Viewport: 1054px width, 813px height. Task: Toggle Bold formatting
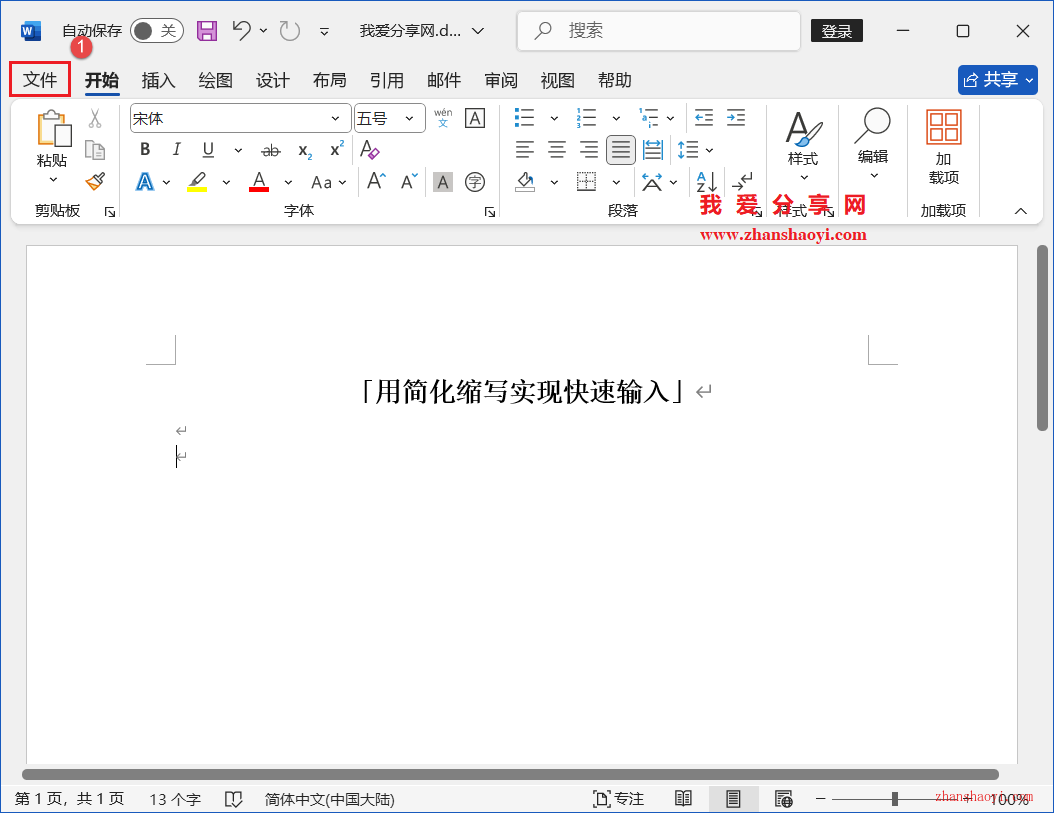(x=145, y=149)
